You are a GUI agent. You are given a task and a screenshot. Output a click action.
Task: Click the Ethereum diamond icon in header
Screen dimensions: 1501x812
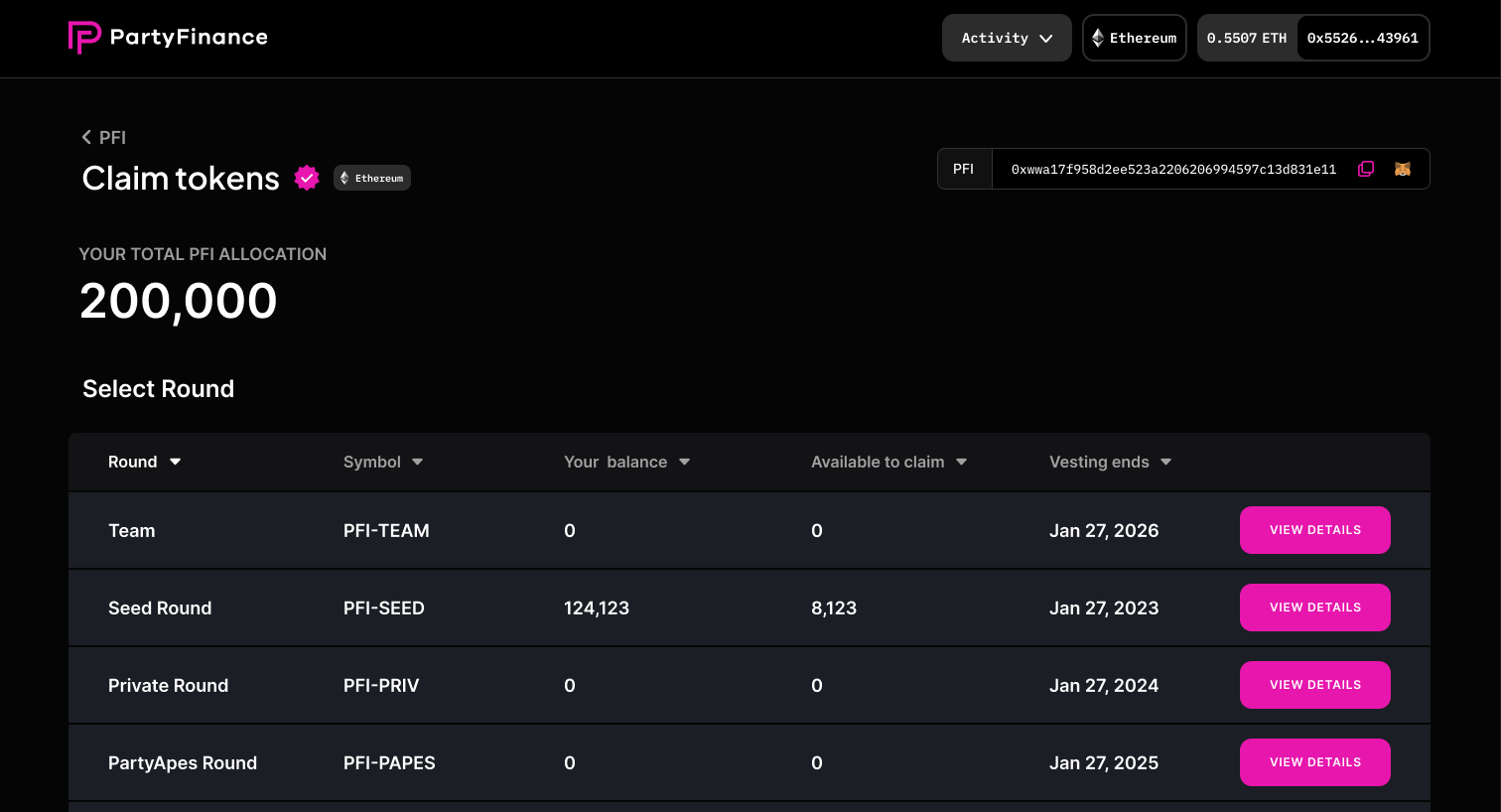coord(1098,38)
